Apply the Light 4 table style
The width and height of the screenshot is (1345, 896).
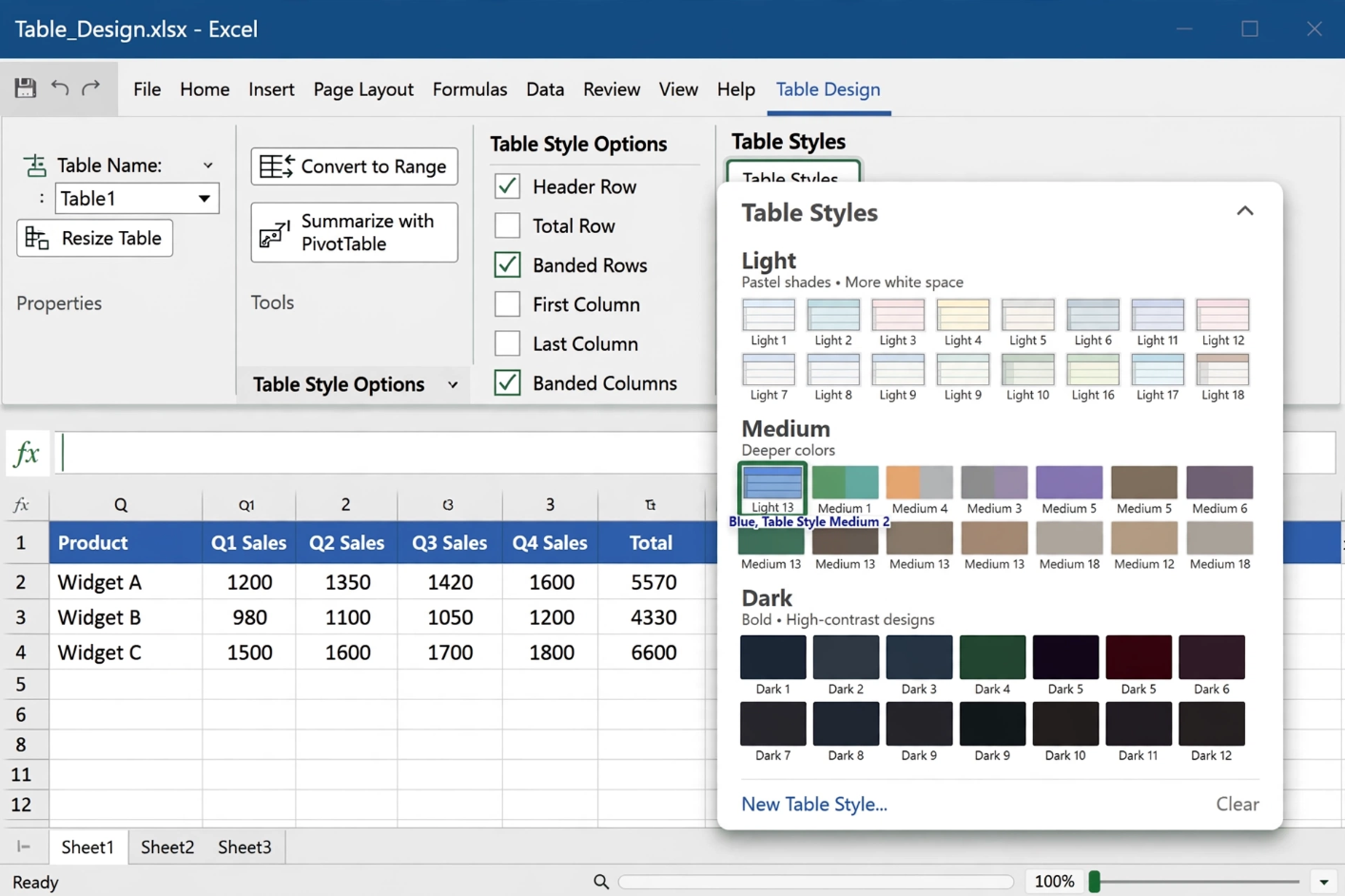[x=963, y=315]
